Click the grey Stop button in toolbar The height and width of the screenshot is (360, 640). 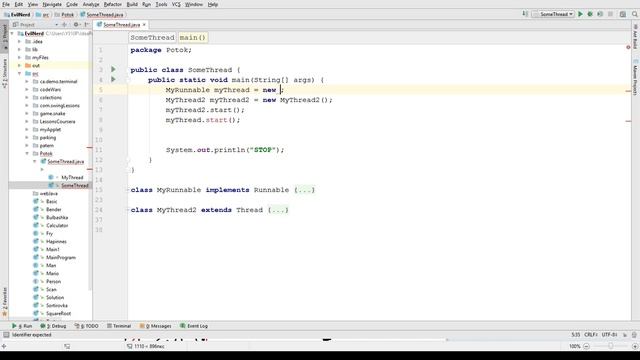(x=610, y=14)
